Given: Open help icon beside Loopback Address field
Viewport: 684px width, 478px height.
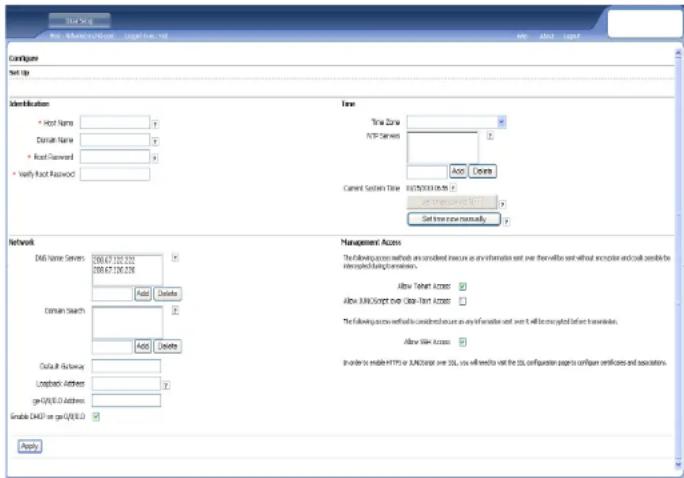Looking at the screenshot, I should [166, 386].
